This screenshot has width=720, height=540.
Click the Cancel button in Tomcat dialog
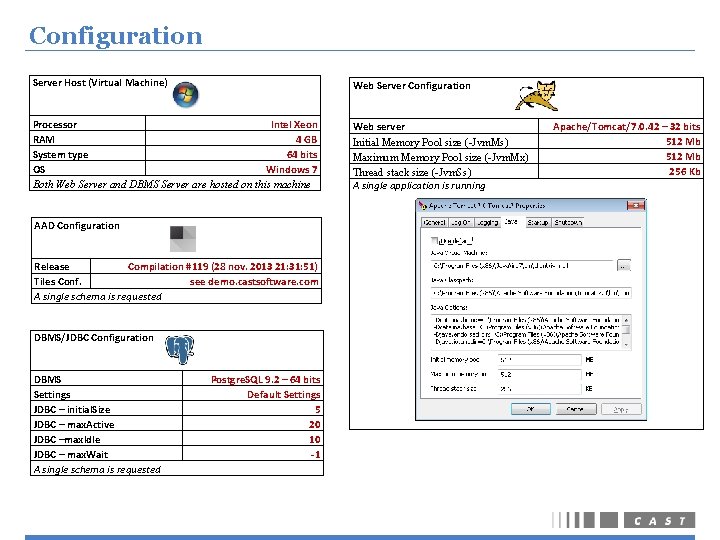coord(576,409)
